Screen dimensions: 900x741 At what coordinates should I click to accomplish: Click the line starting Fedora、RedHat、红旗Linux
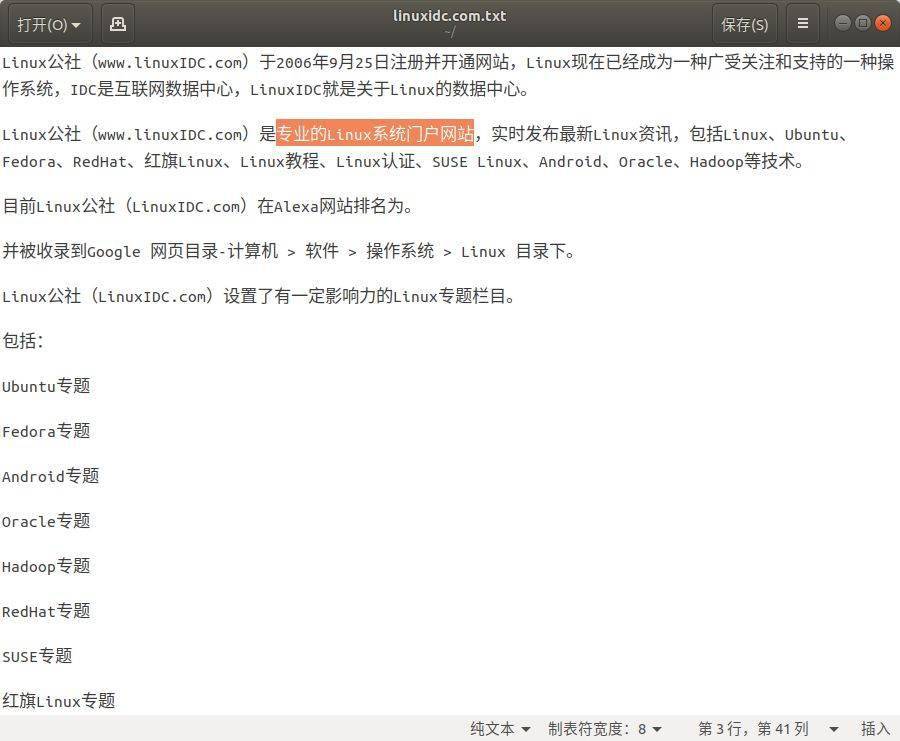pos(403,161)
